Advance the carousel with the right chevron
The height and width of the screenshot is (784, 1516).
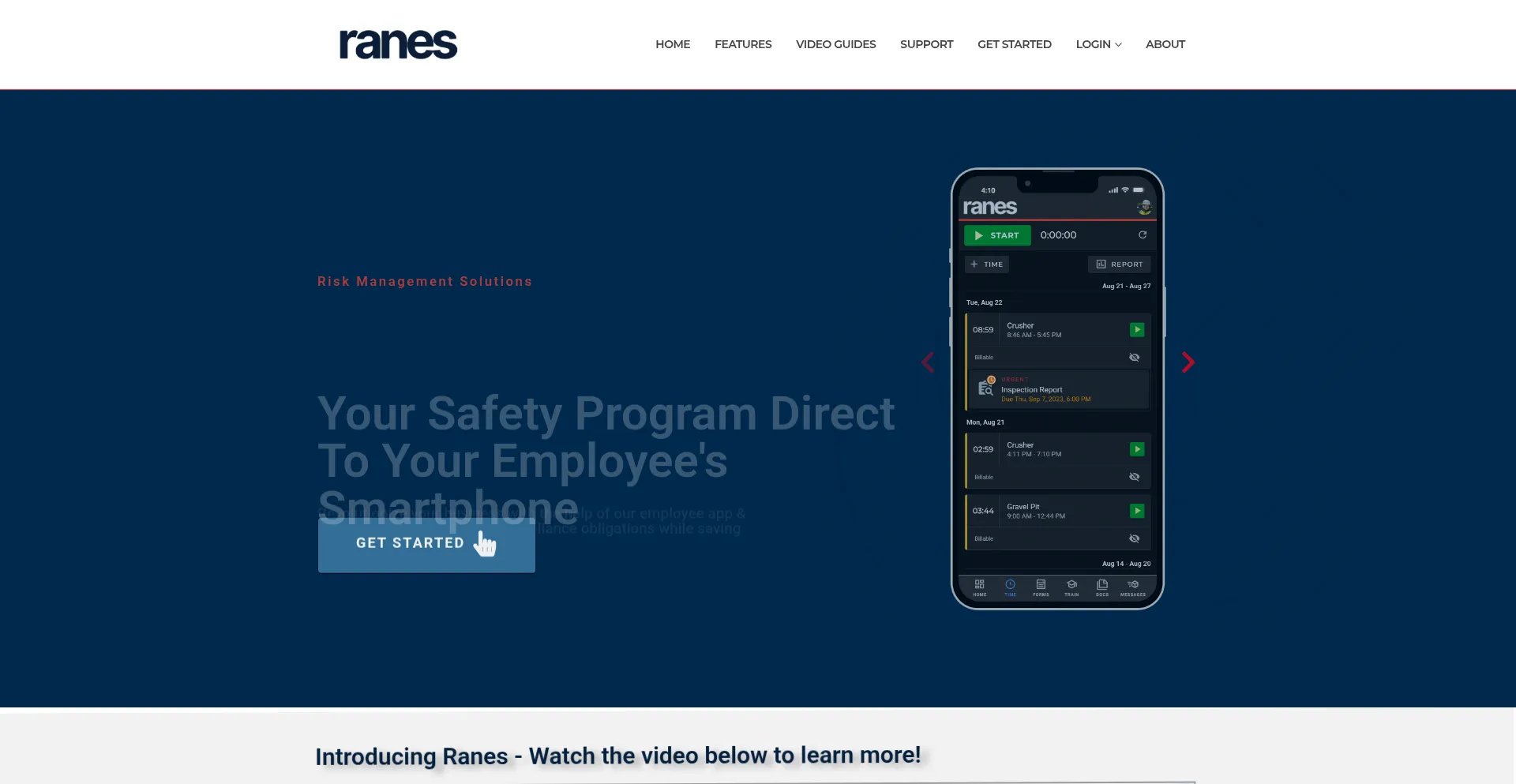(x=1188, y=362)
